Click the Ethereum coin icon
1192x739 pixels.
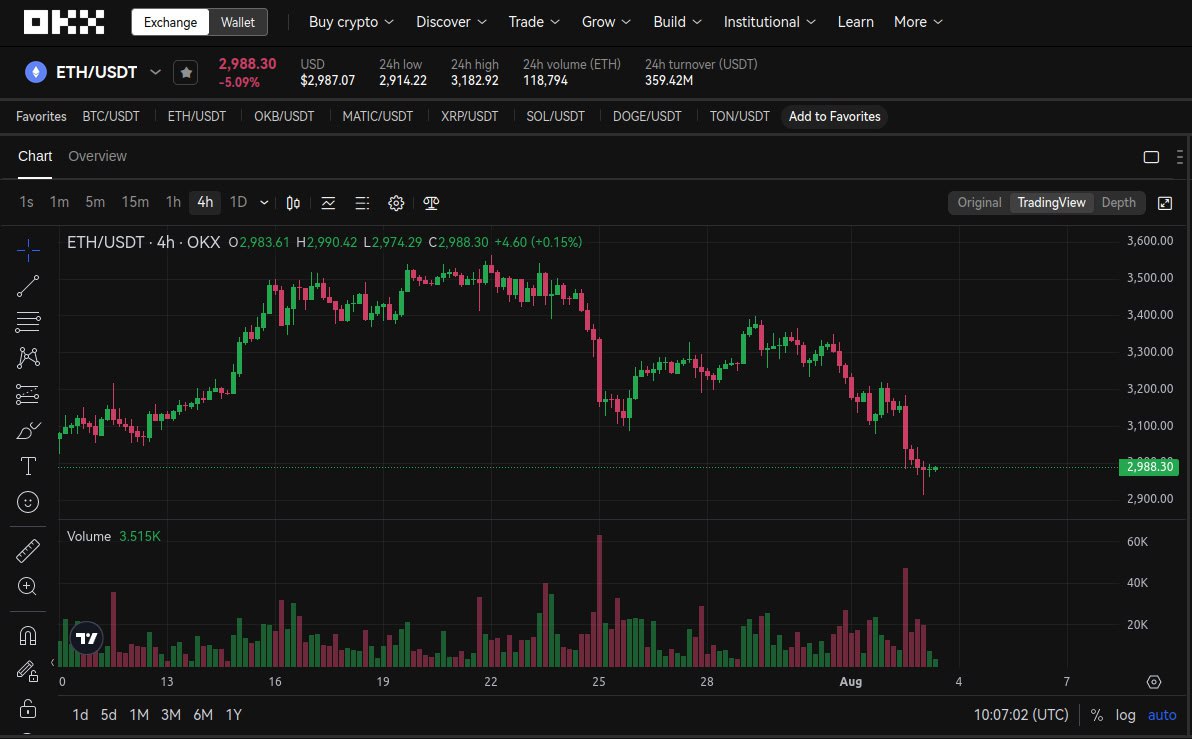(x=36, y=72)
